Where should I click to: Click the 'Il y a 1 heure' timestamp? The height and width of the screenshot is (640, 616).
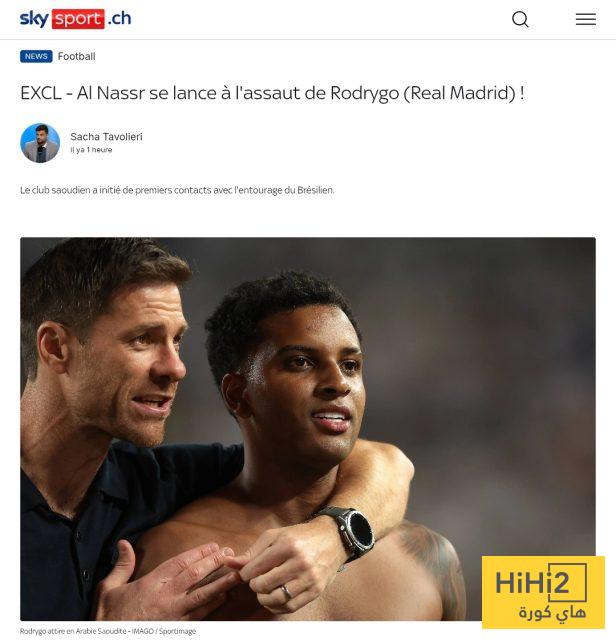click(91, 150)
